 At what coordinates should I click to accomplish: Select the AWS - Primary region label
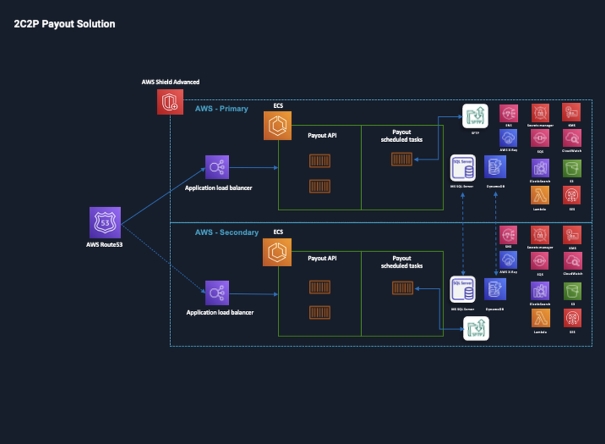click(x=221, y=108)
